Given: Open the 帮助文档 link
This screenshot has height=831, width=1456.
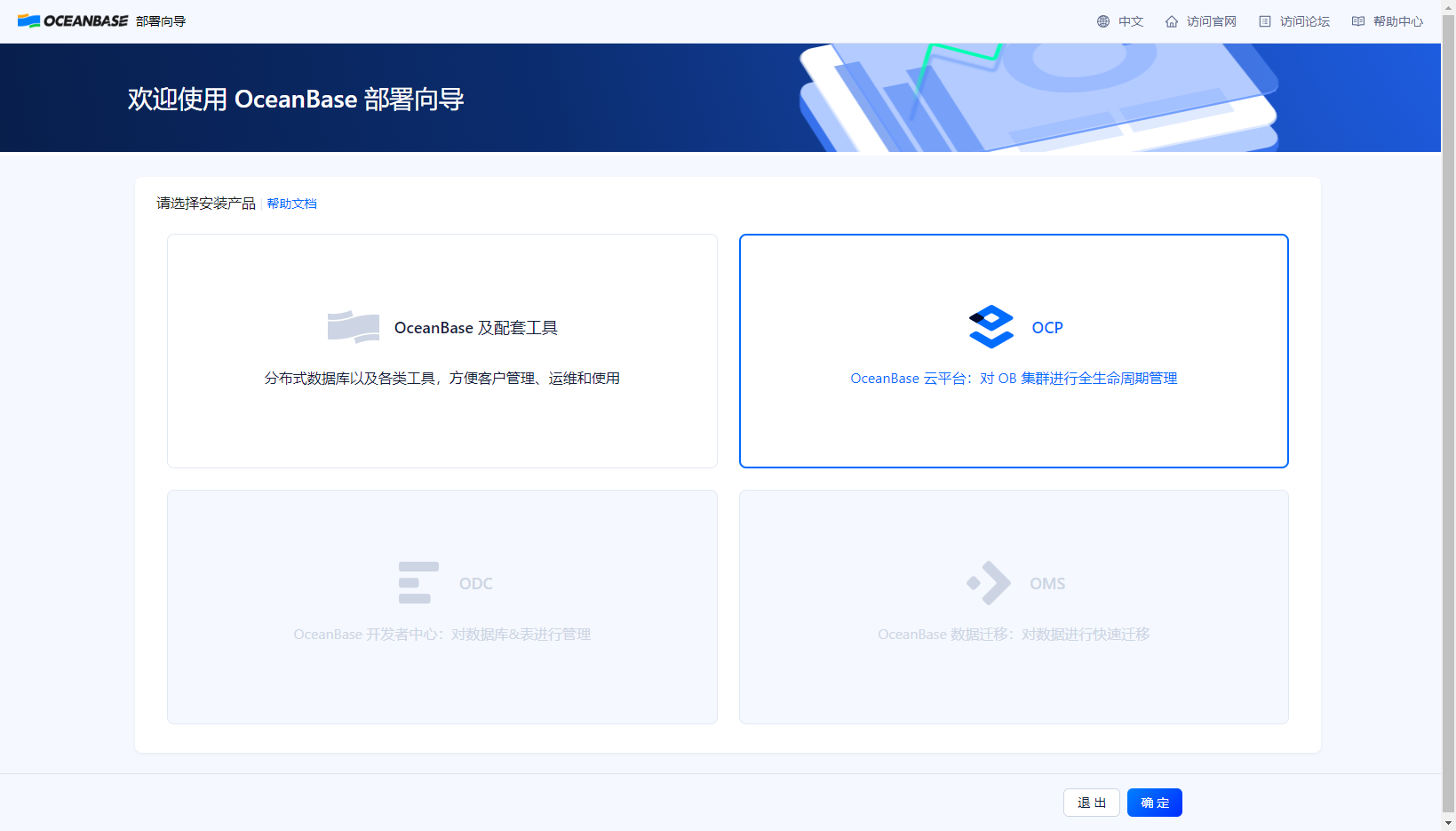Looking at the screenshot, I should pos(291,204).
